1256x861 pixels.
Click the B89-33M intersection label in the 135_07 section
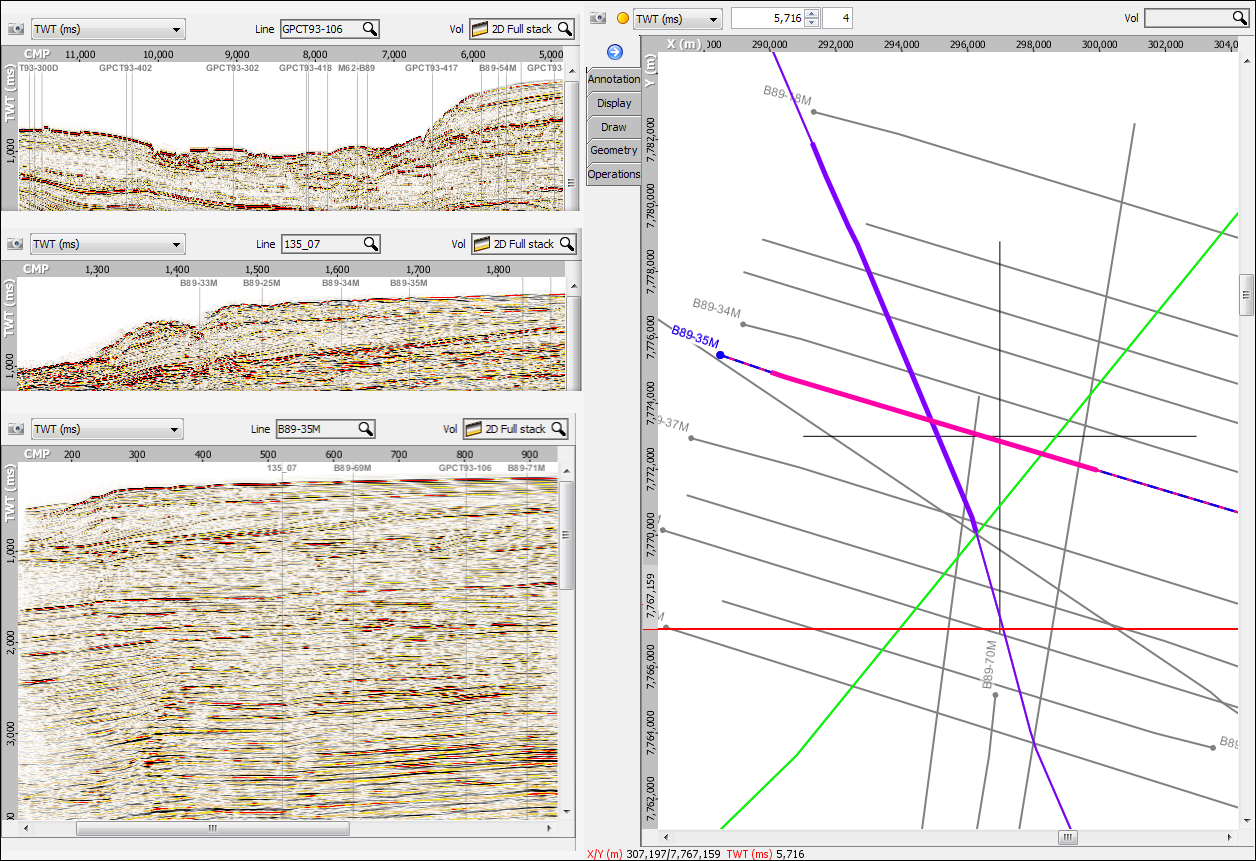coord(198,283)
